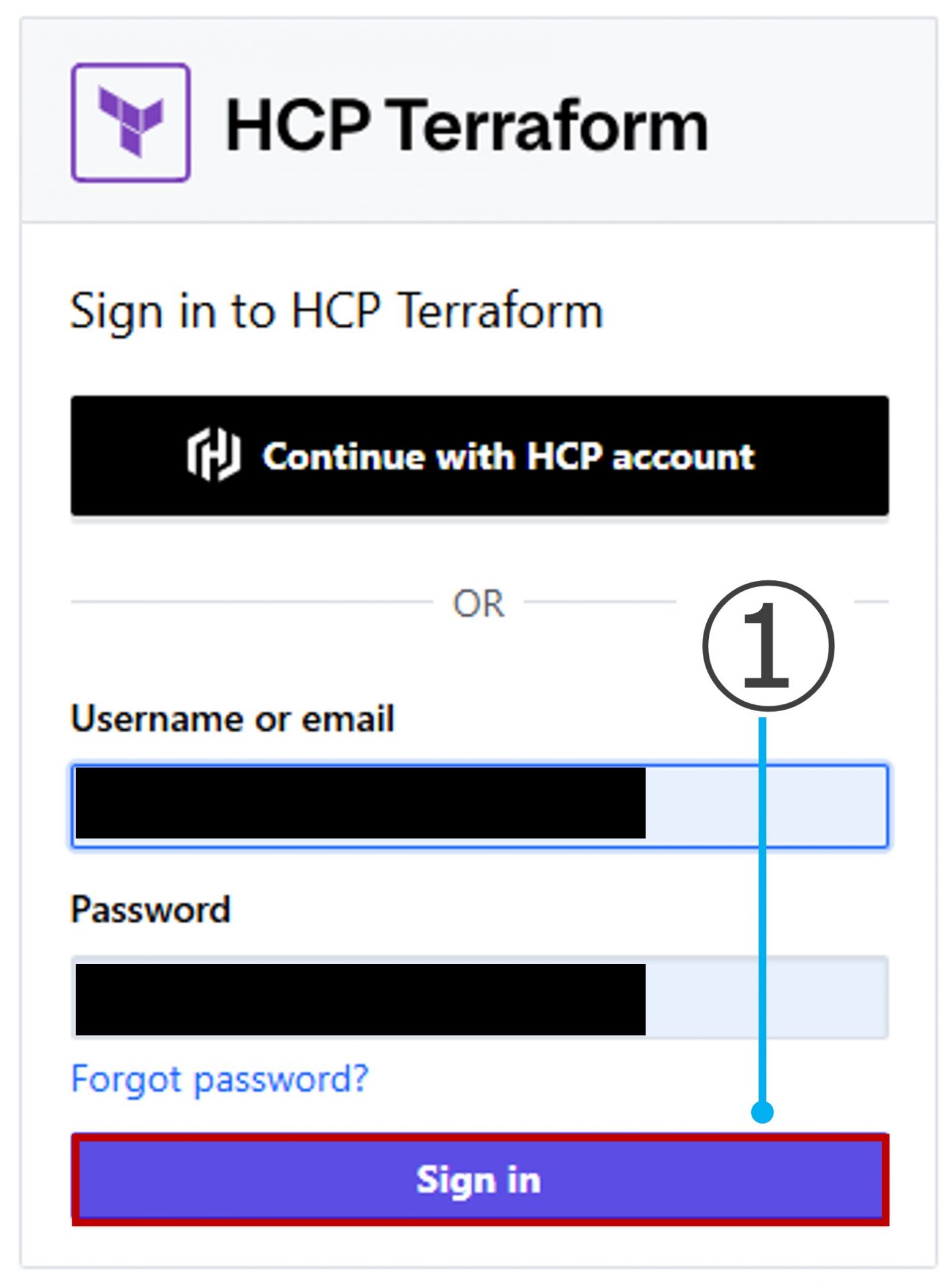
Task: Click the circled number 1 annotation
Action: (x=768, y=645)
